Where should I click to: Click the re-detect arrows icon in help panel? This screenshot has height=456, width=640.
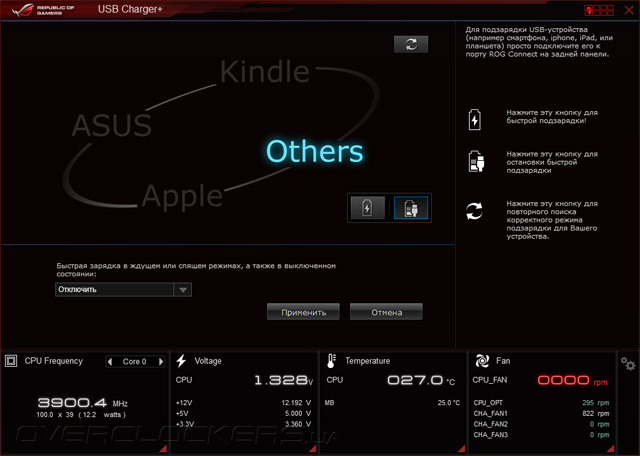pyautogui.click(x=474, y=211)
